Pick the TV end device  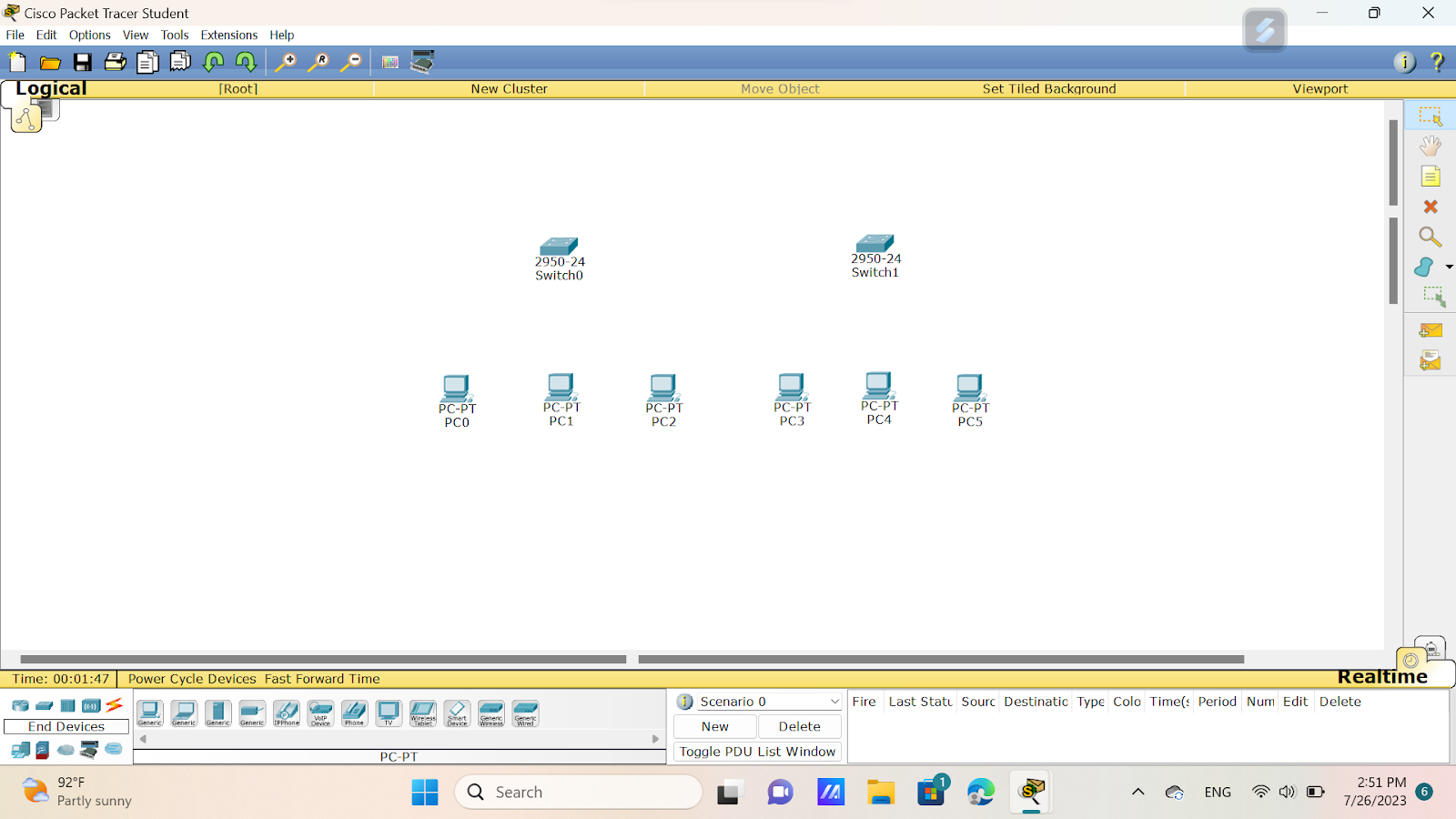pos(389,713)
